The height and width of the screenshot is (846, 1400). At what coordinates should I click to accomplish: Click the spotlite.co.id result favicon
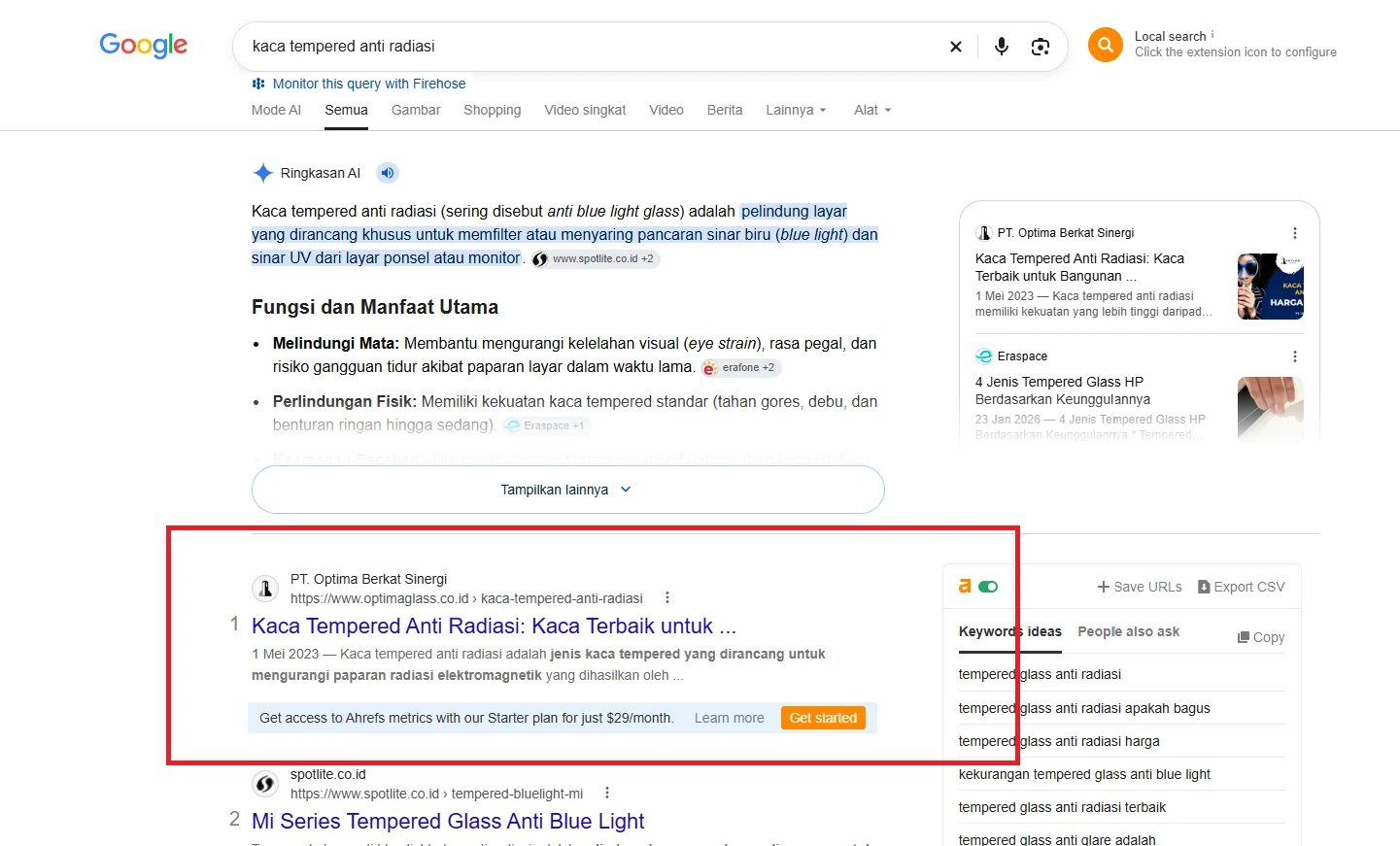point(265,784)
